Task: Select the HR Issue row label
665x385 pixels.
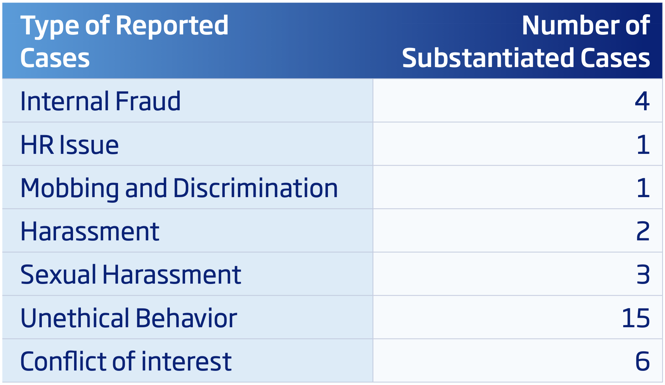Action: [x=70, y=145]
